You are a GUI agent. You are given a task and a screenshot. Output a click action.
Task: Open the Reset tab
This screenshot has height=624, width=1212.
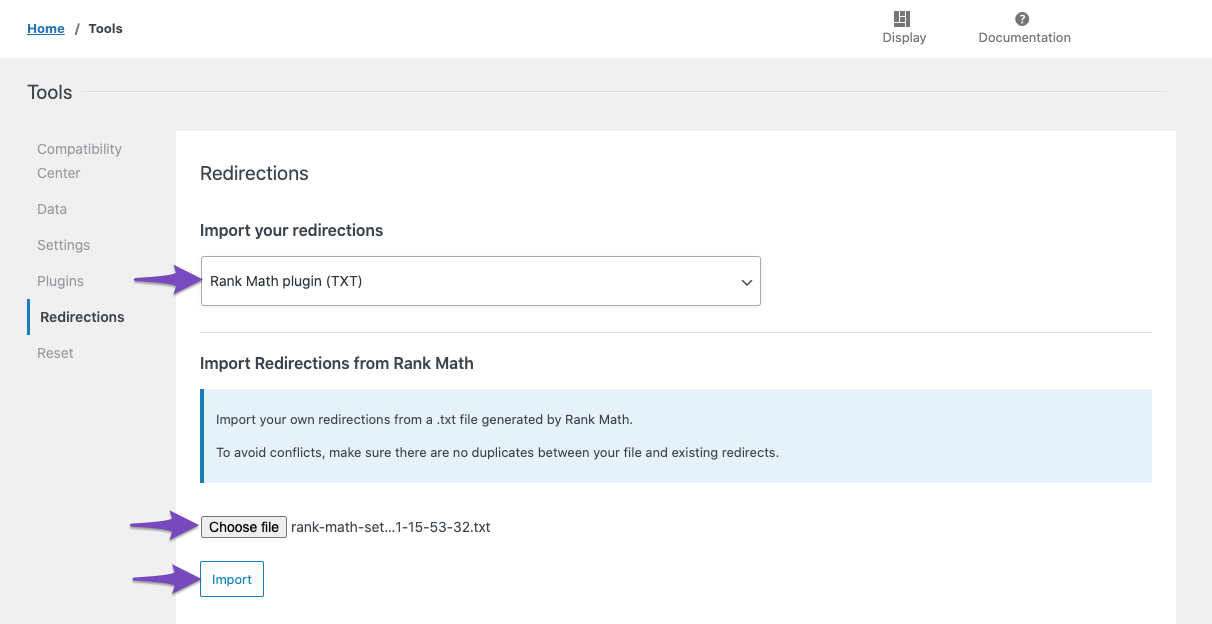(55, 353)
